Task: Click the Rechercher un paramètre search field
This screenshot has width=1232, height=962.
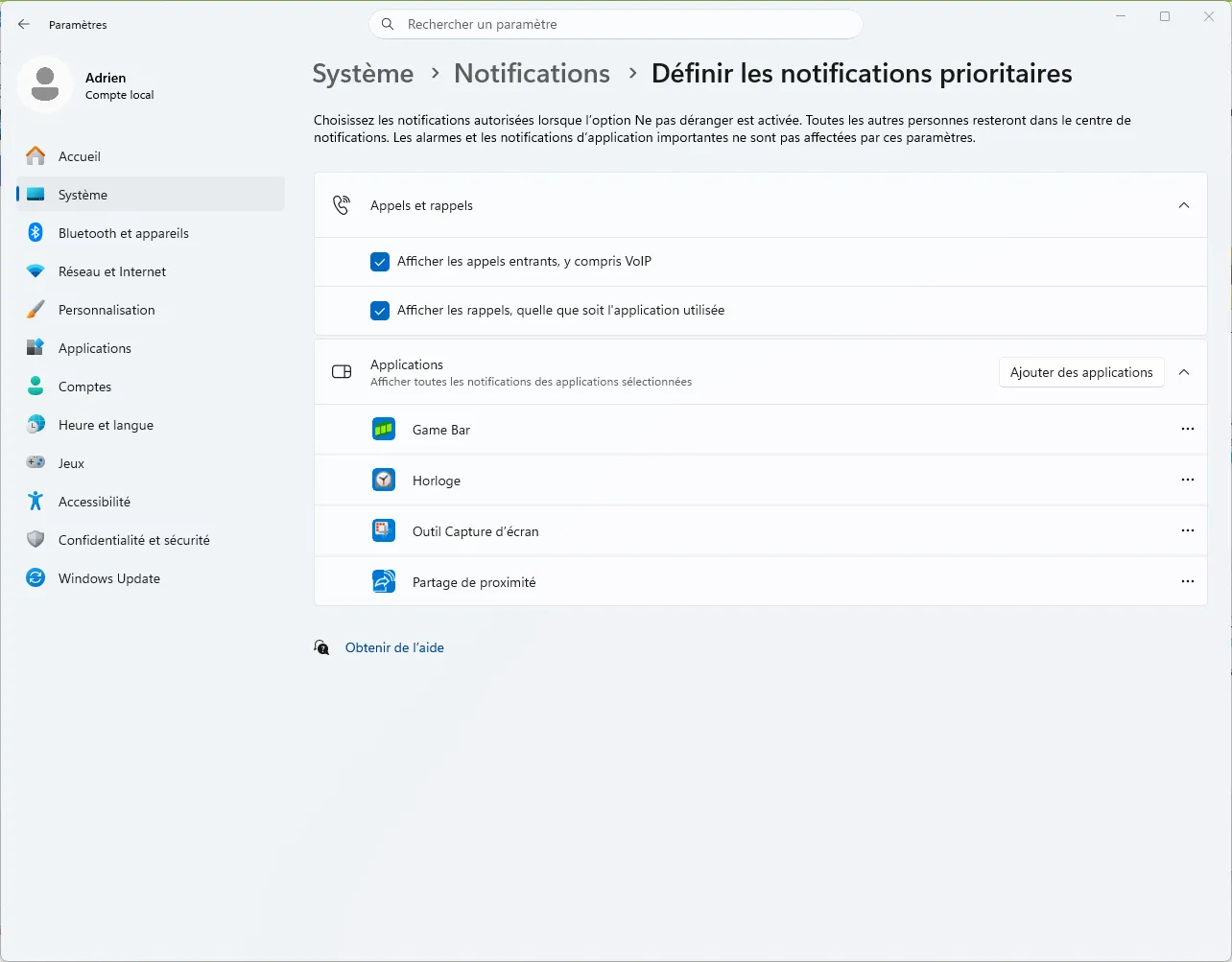Action: (616, 25)
